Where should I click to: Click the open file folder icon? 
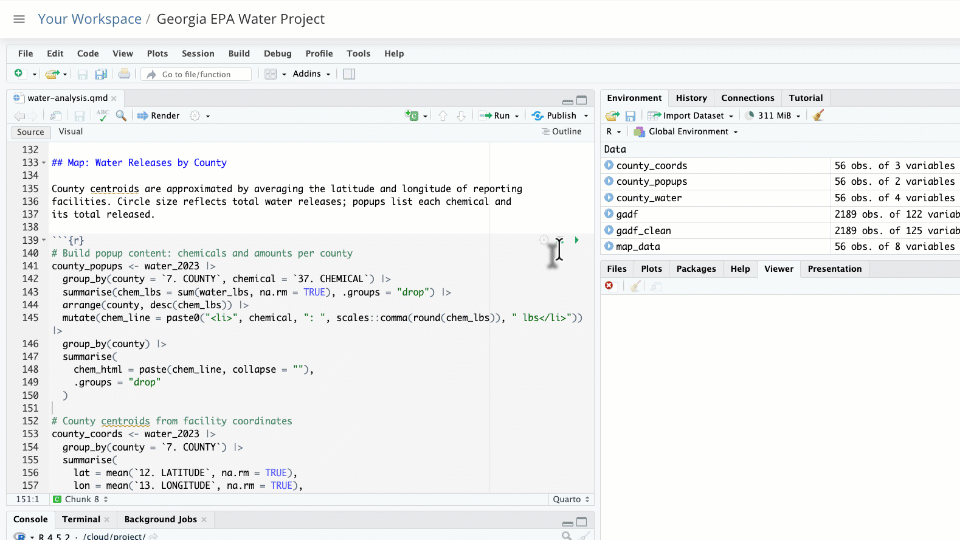pyautogui.click(x=52, y=74)
